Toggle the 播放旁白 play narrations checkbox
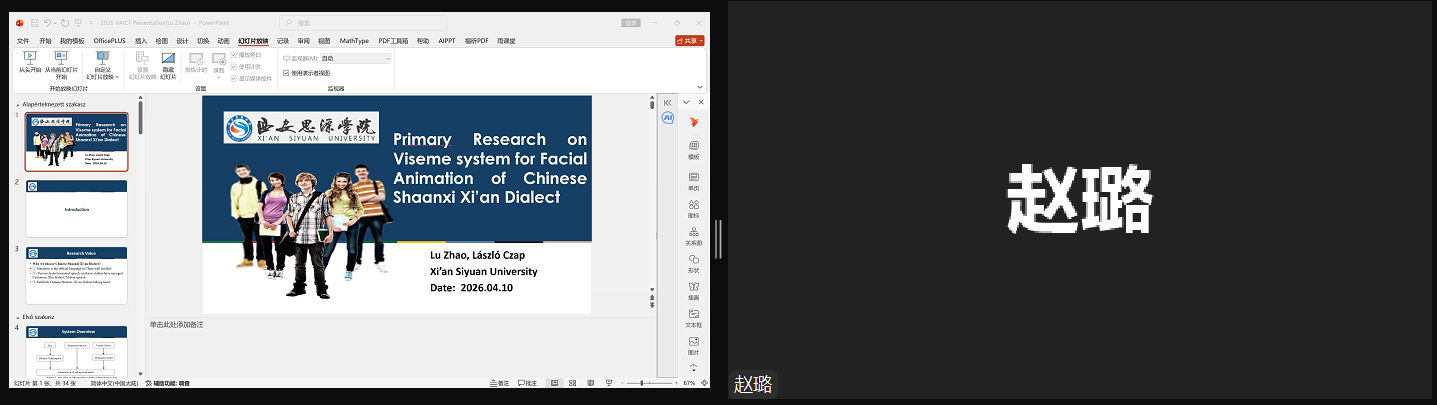This screenshot has width=1437, height=405. pos(234,54)
